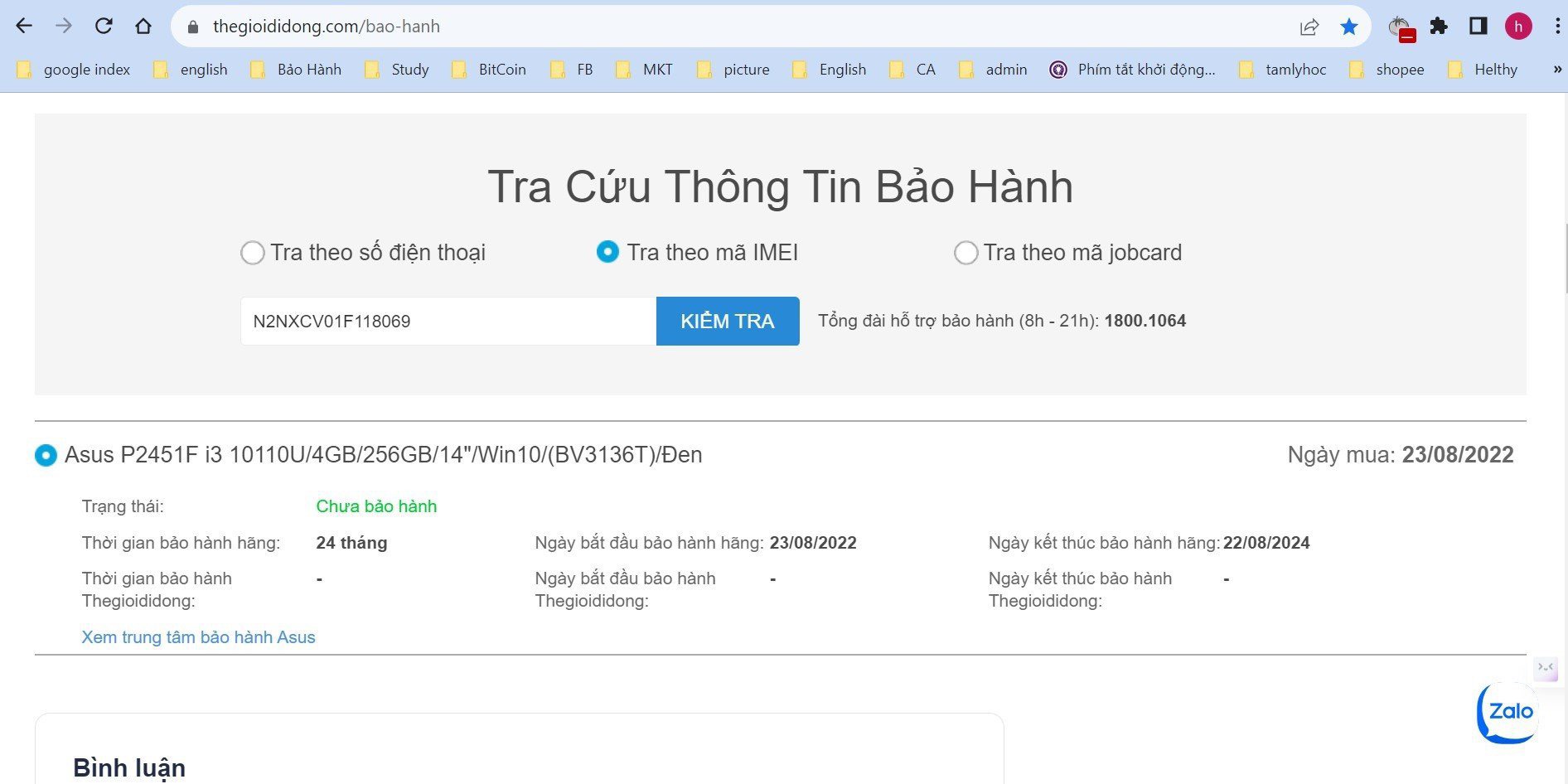The image size is (1568, 784).
Task: Go back to the previous page
Action: [24, 26]
